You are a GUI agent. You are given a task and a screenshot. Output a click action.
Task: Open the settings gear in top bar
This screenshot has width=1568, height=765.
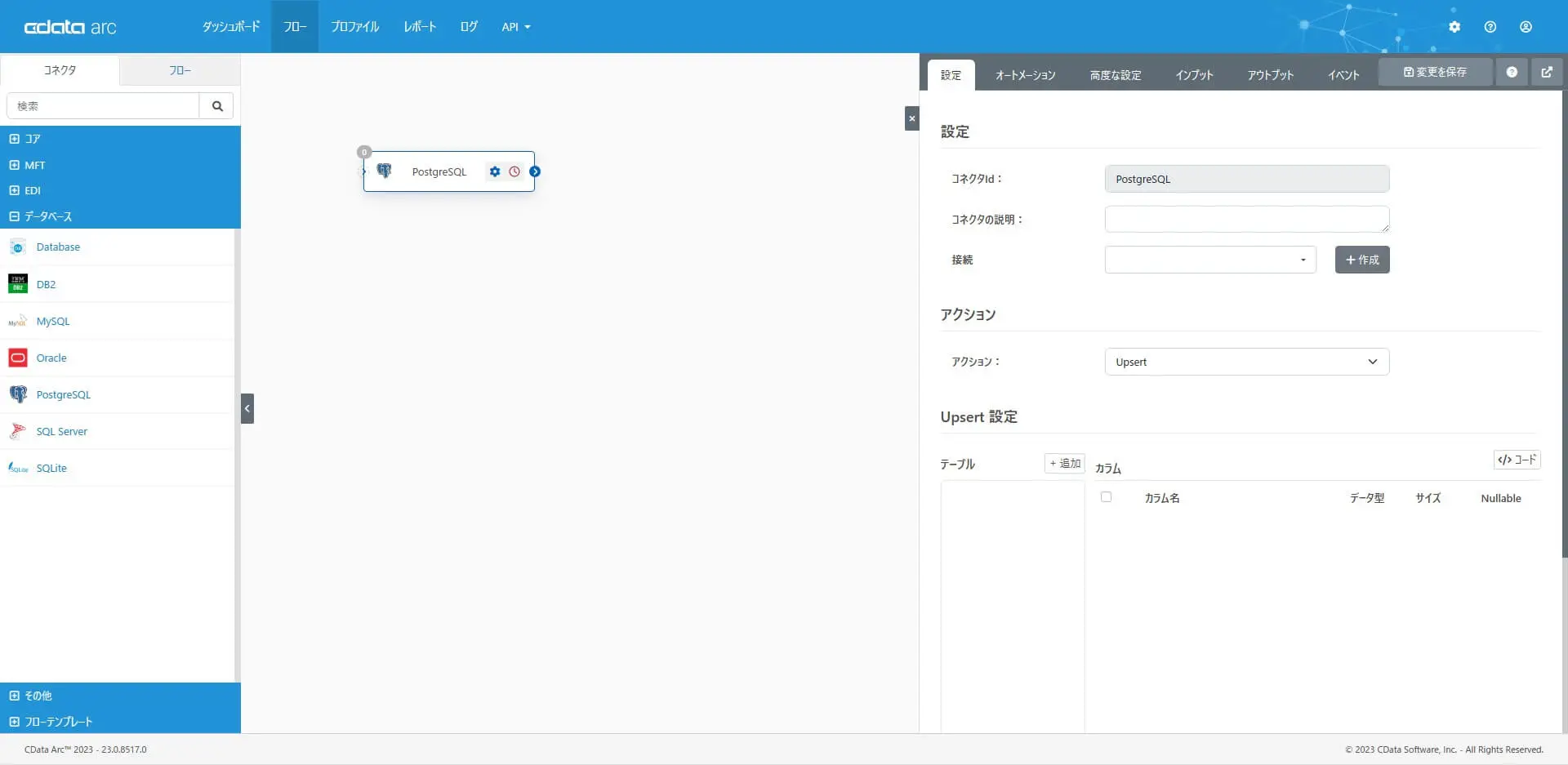1454,27
